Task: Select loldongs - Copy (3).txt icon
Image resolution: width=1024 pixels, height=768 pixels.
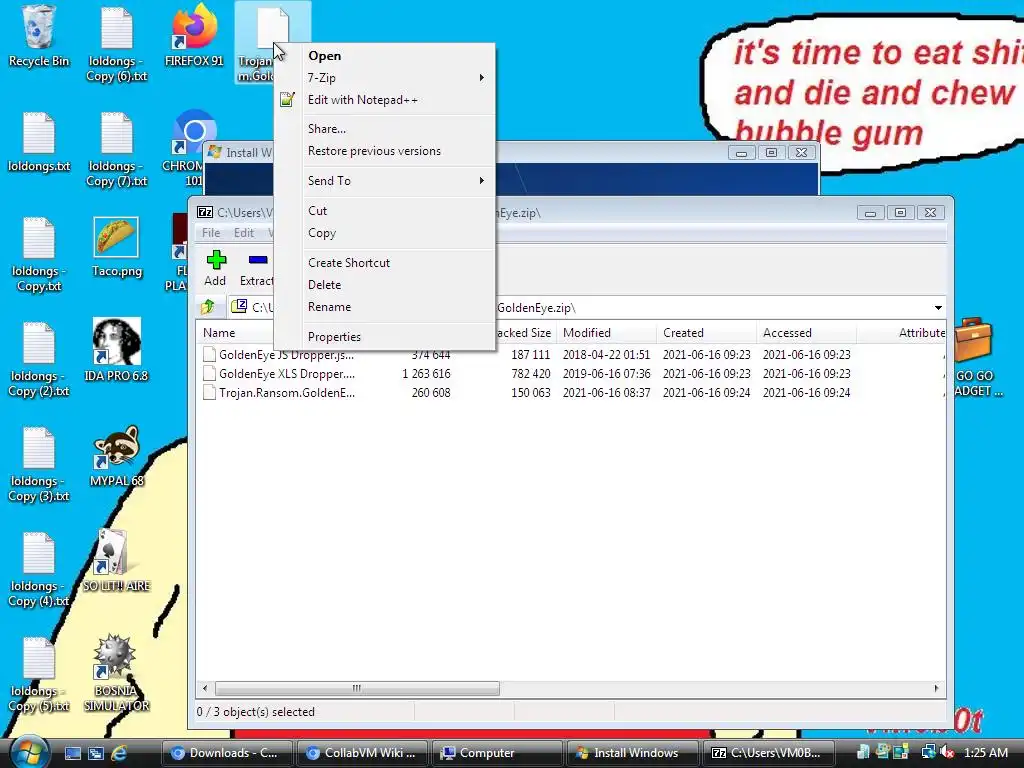Action: tap(39, 464)
